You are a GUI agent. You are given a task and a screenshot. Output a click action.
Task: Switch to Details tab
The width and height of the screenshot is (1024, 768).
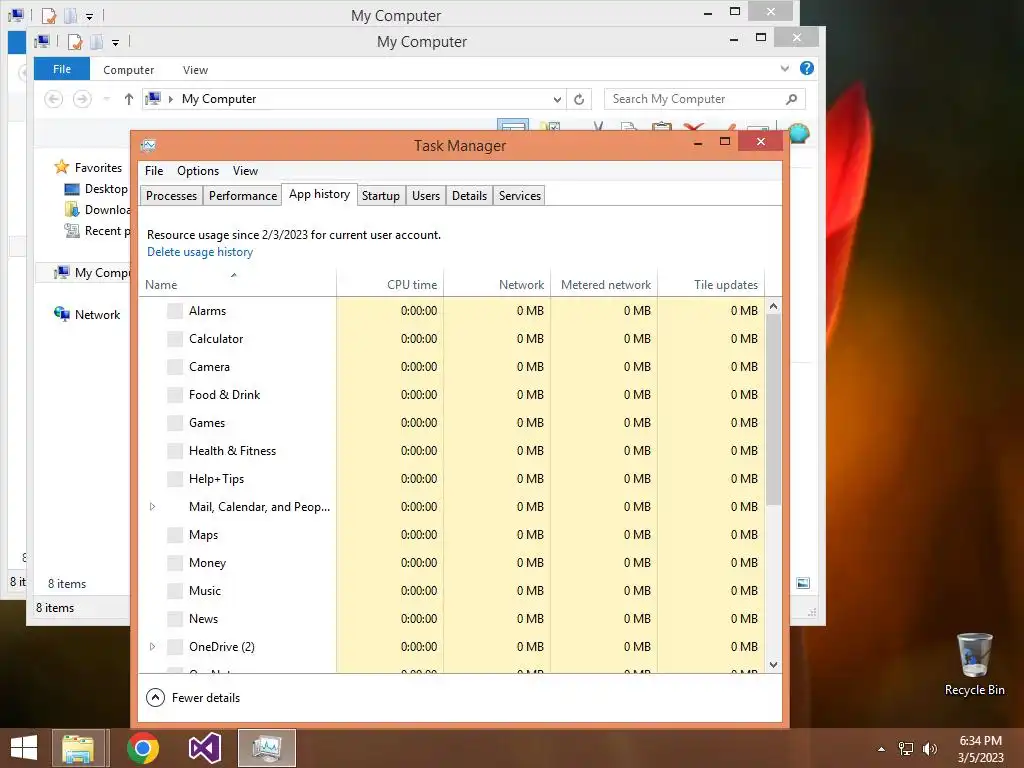click(x=470, y=196)
